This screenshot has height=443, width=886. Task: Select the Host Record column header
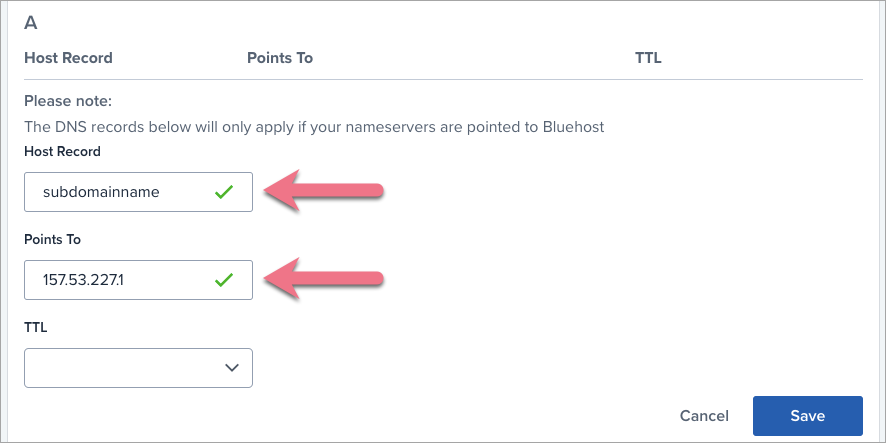point(68,58)
